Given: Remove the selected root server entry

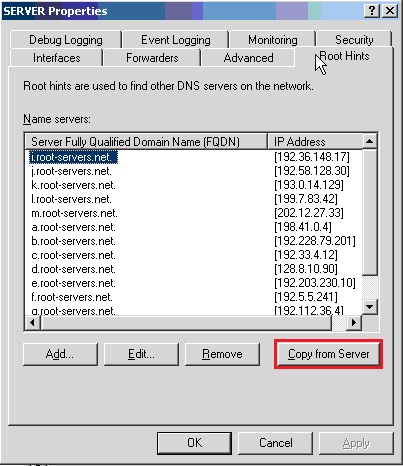Looking at the screenshot, I should [x=222, y=354].
